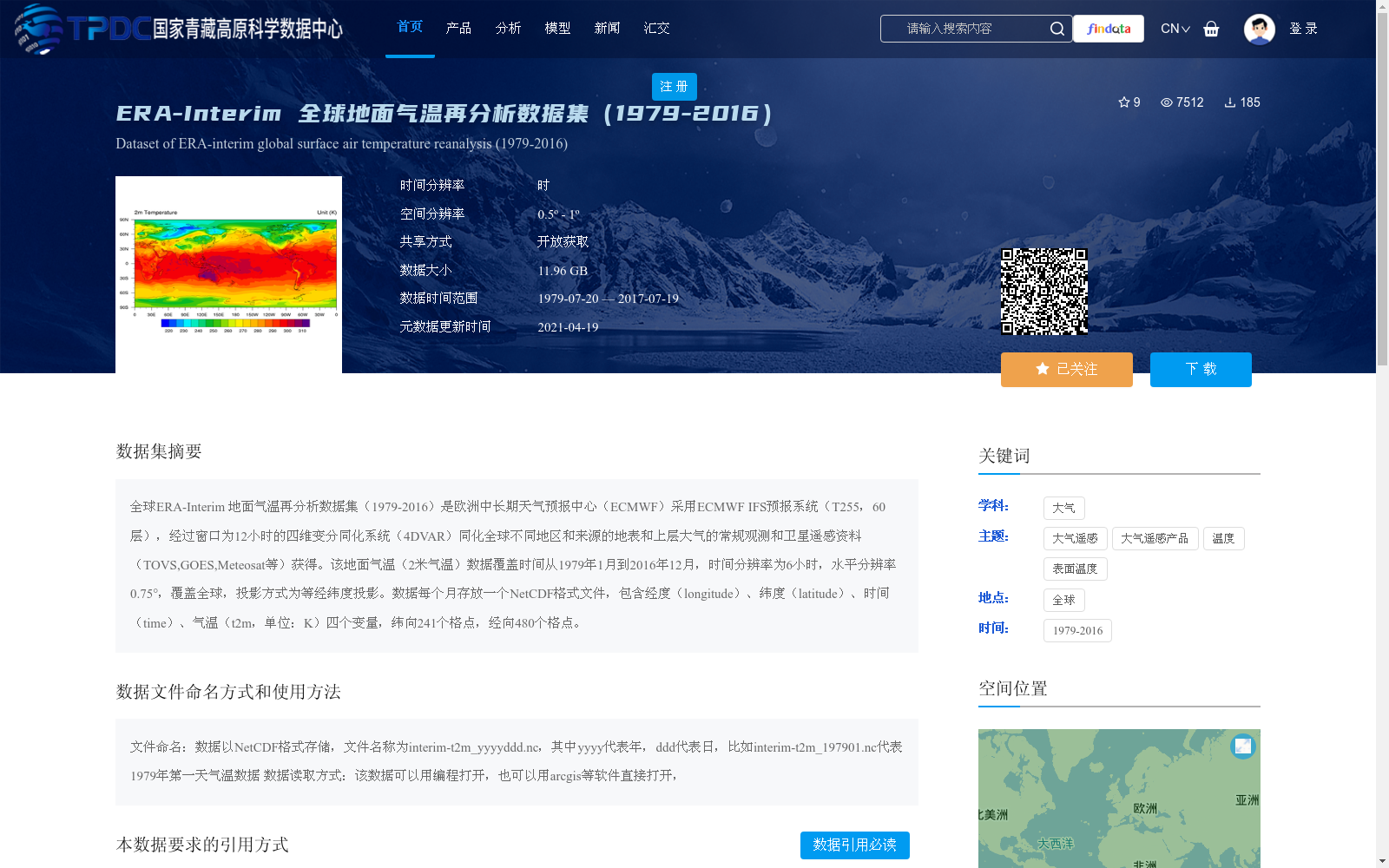Click the 数据集摘要 section heading

(x=159, y=451)
